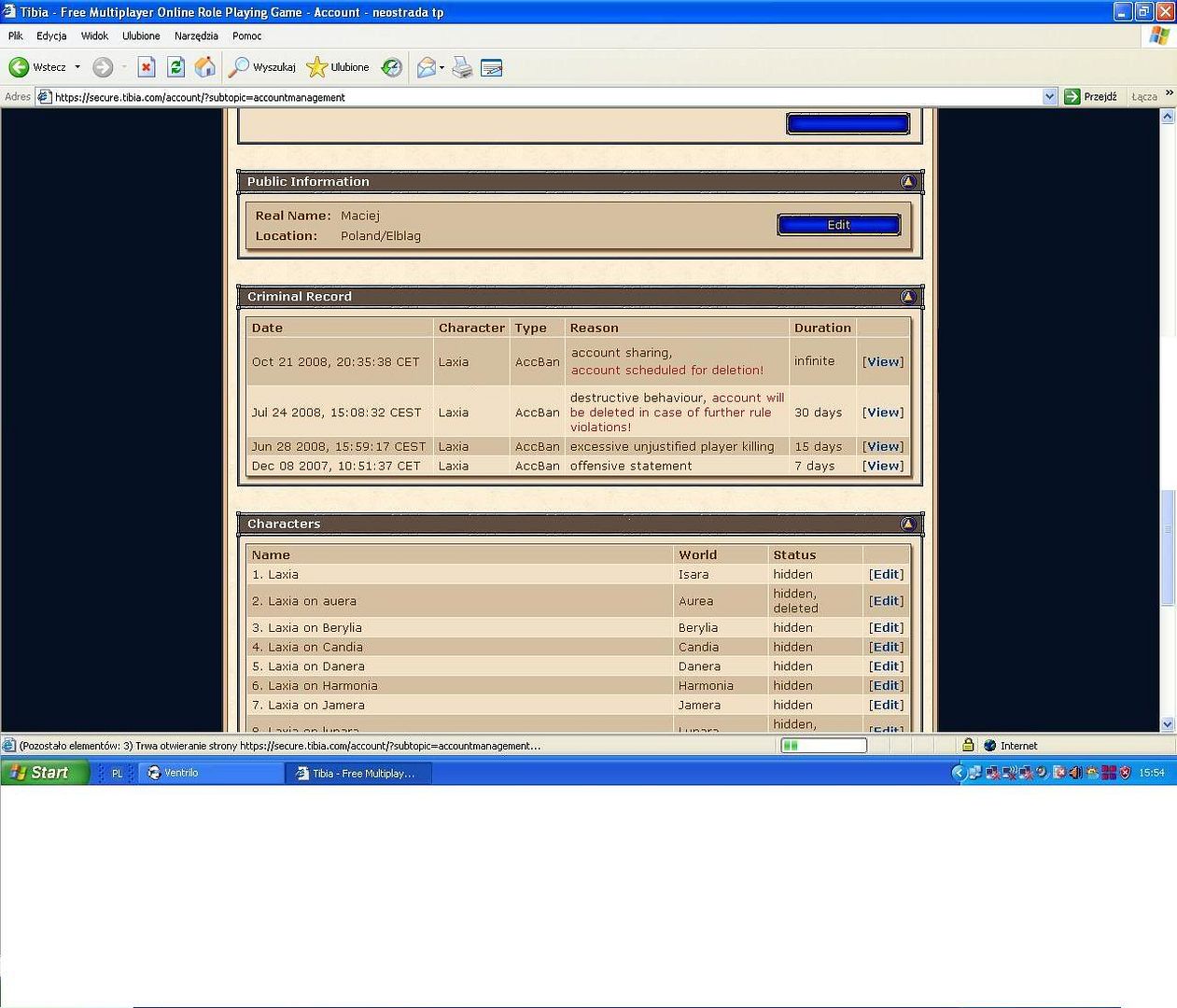Click the vertical scrollbar thumb

pyautogui.click(x=1168, y=549)
